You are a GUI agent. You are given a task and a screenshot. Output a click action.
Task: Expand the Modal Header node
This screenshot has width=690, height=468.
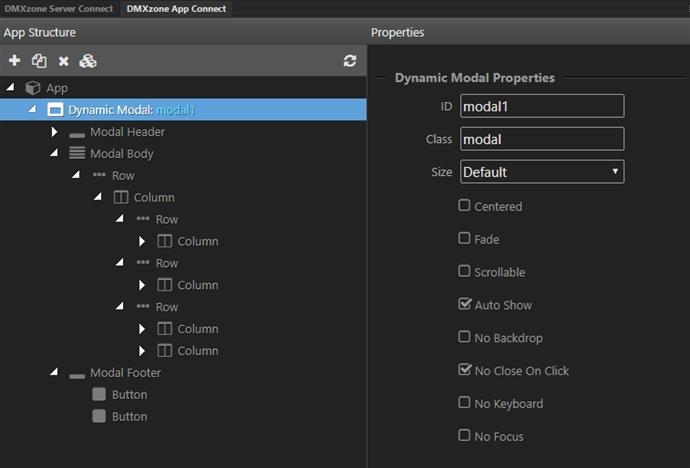(54, 132)
